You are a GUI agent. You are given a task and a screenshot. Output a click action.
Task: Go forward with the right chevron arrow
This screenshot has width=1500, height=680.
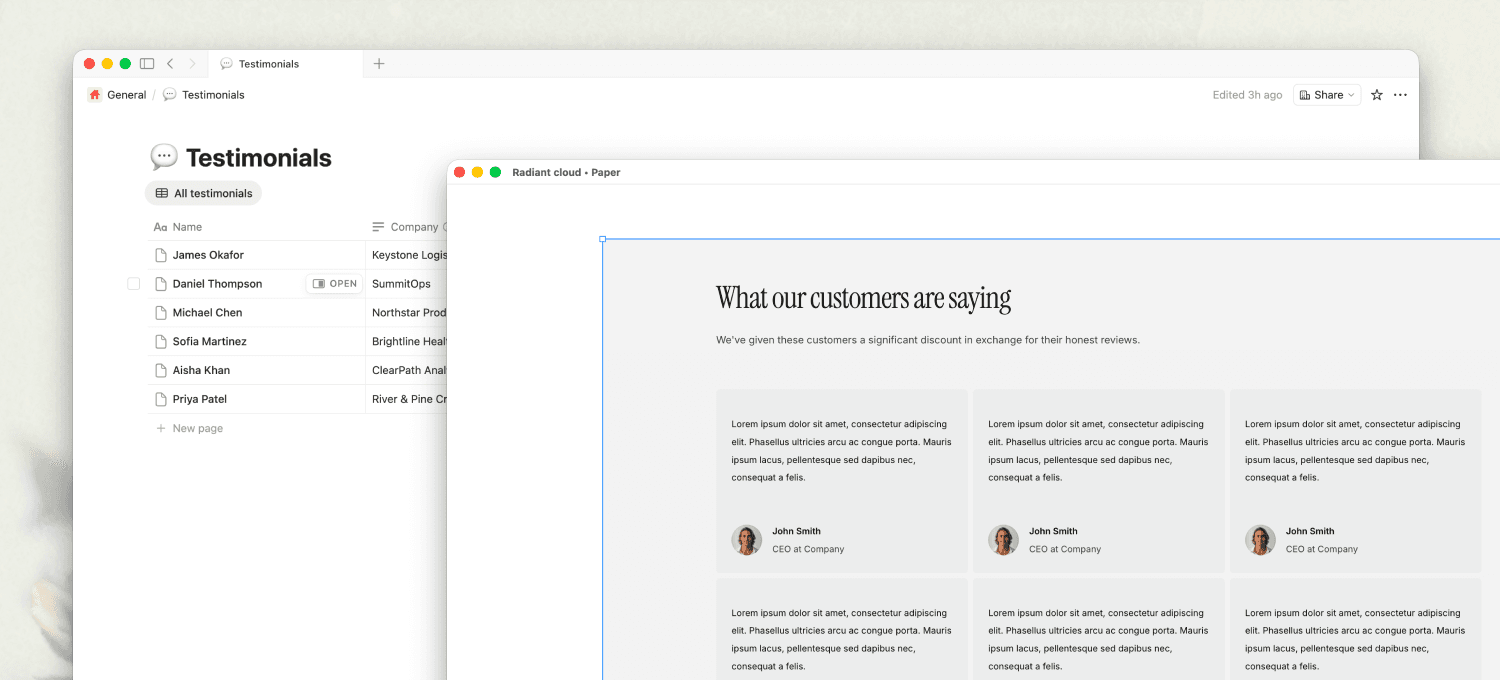click(192, 64)
